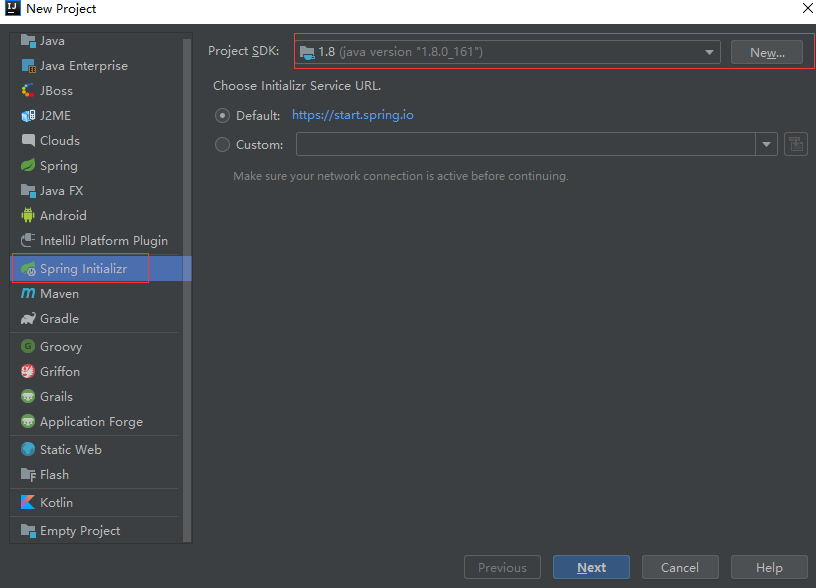This screenshot has width=816, height=588.
Task: Select Empty Project entry
Action: (96, 530)
